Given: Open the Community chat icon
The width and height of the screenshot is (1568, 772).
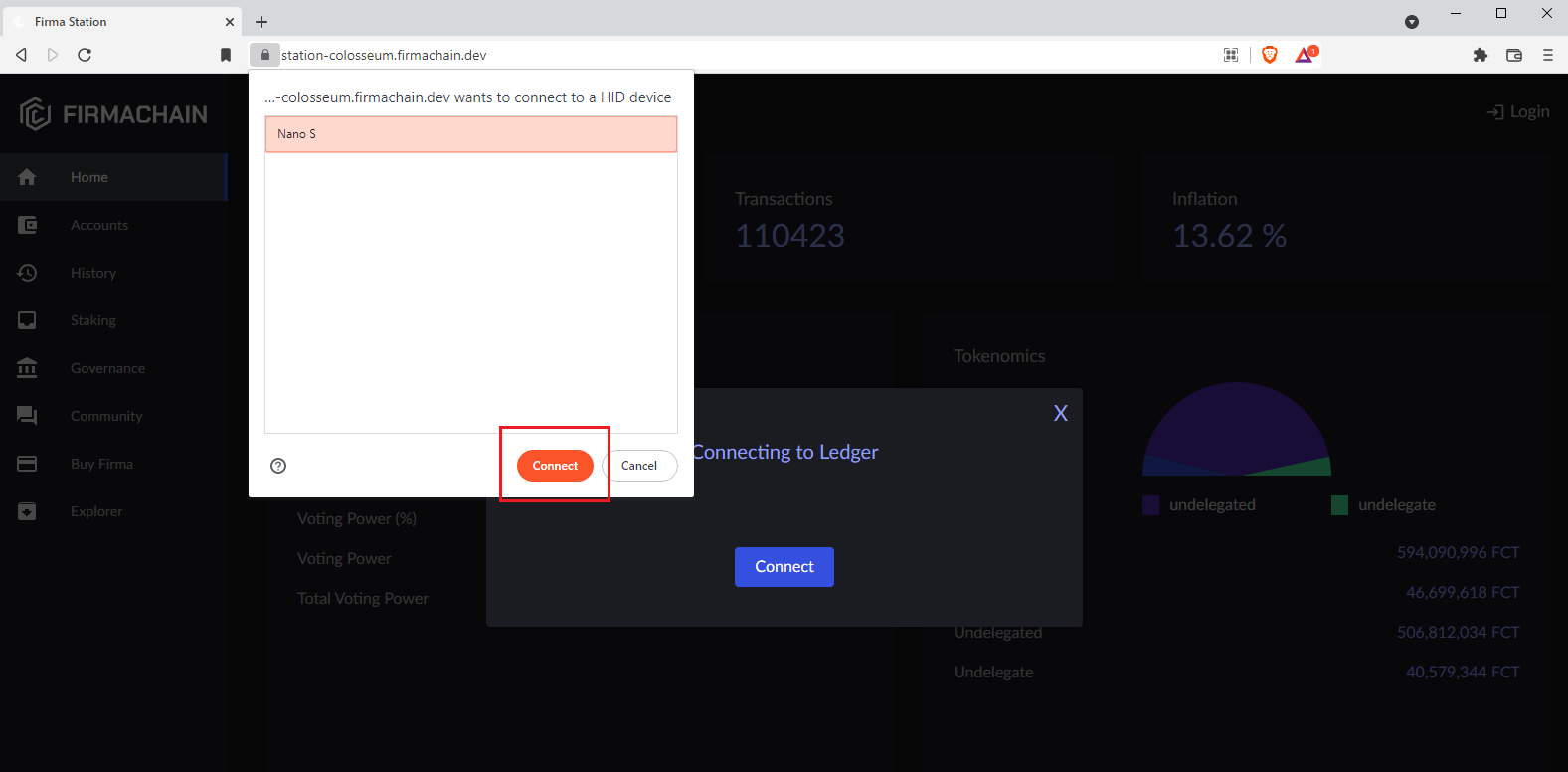Looking at the screenshot, I should point(27,416).
